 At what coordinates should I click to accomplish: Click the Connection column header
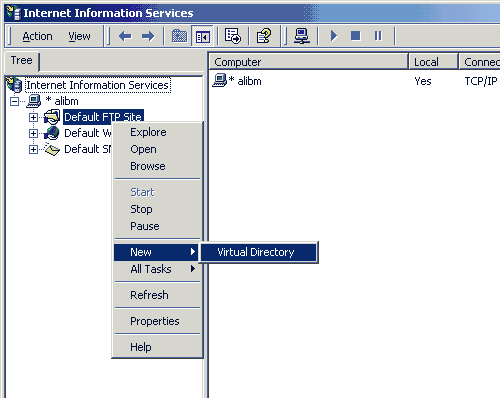coord(479,62)
